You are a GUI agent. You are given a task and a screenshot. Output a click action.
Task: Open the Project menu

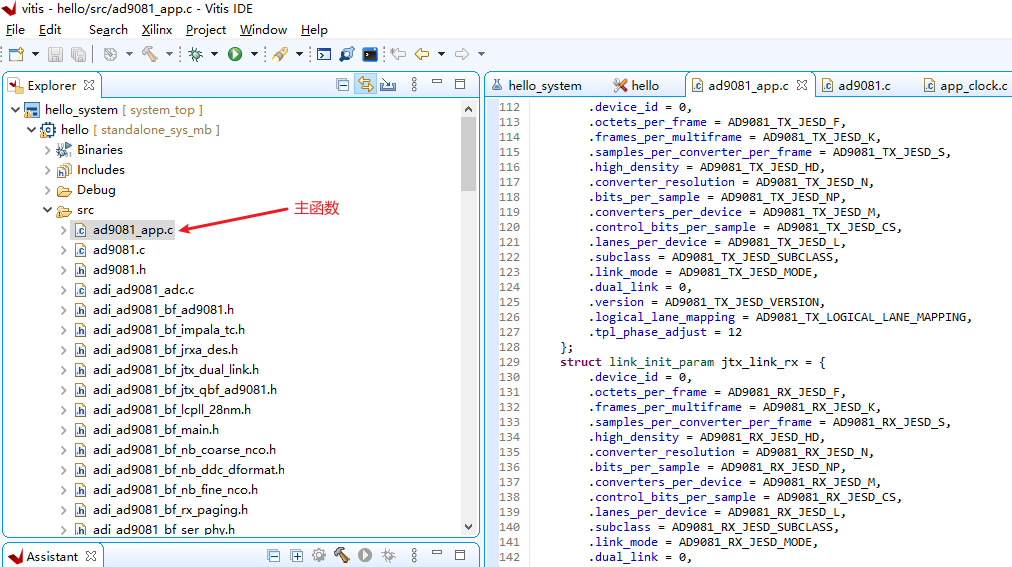(x=206, y=30)
